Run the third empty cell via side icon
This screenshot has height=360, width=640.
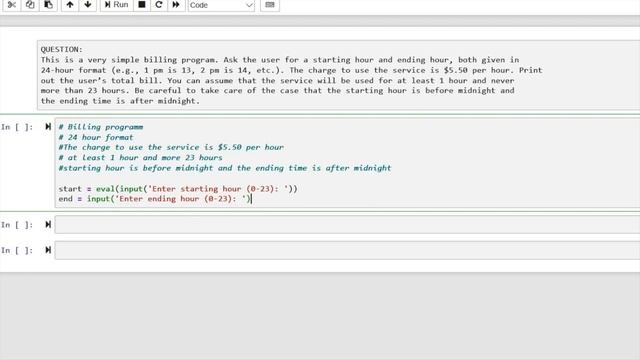[48, 250]
